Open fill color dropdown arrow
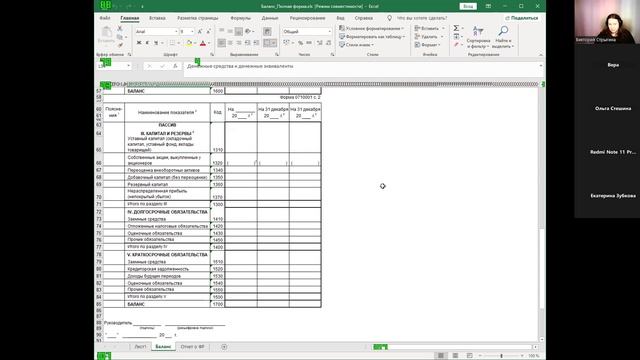The width and height of the screenshot is (640, 360). click(x=195, y=43)
